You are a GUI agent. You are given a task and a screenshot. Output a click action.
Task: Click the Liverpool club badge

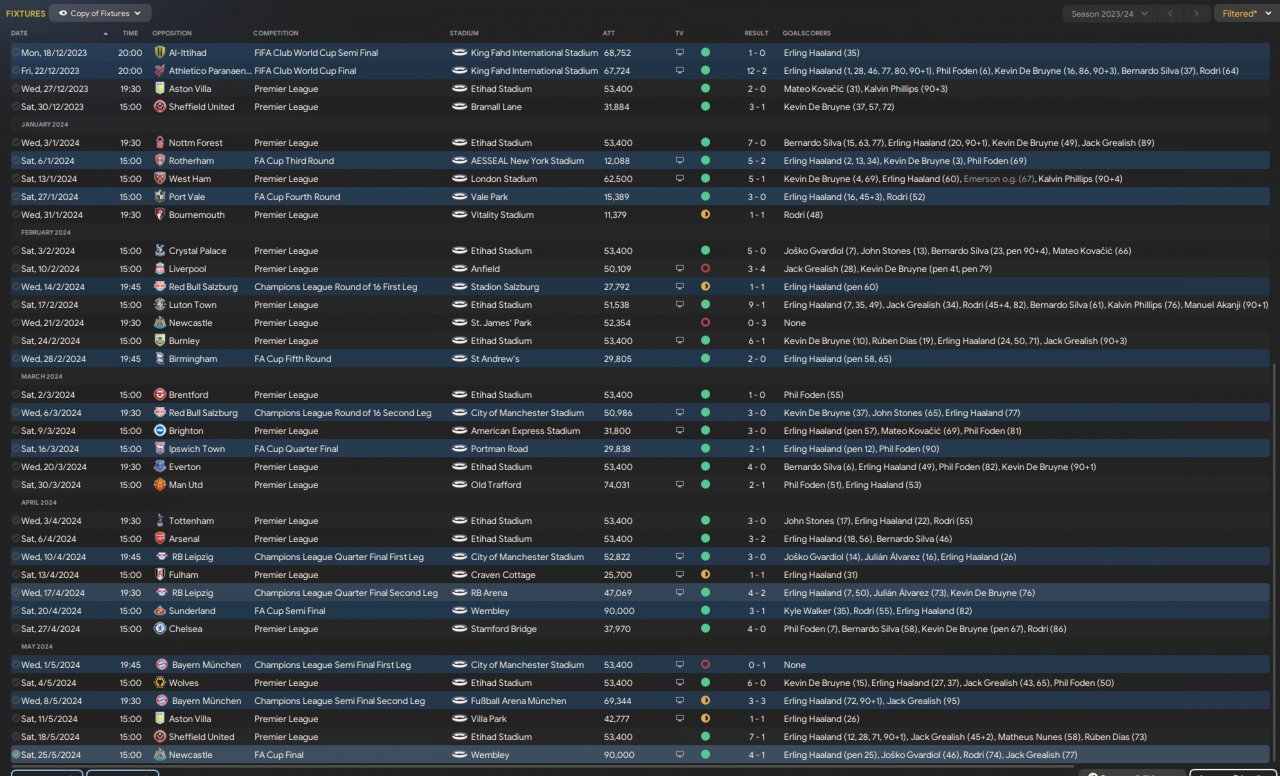(160, 268)
